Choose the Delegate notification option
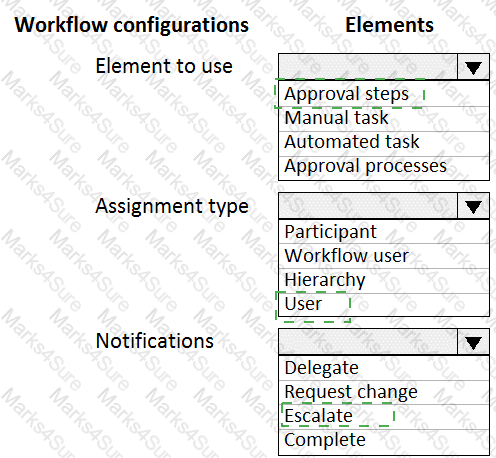This screenshot has height=458, width=496. coord(384,368)
